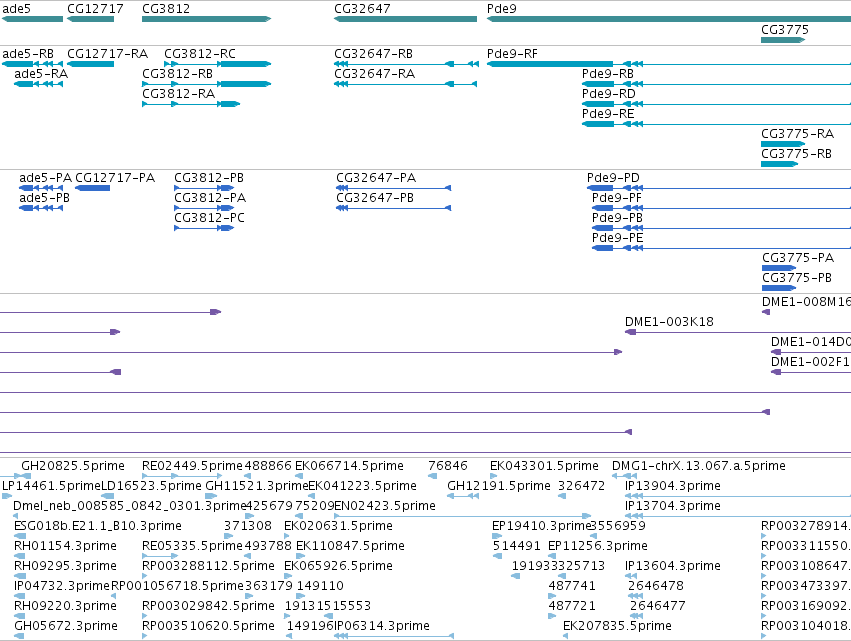
Task: Select the EP11256.3prime EST label
Action: (598, 546)
